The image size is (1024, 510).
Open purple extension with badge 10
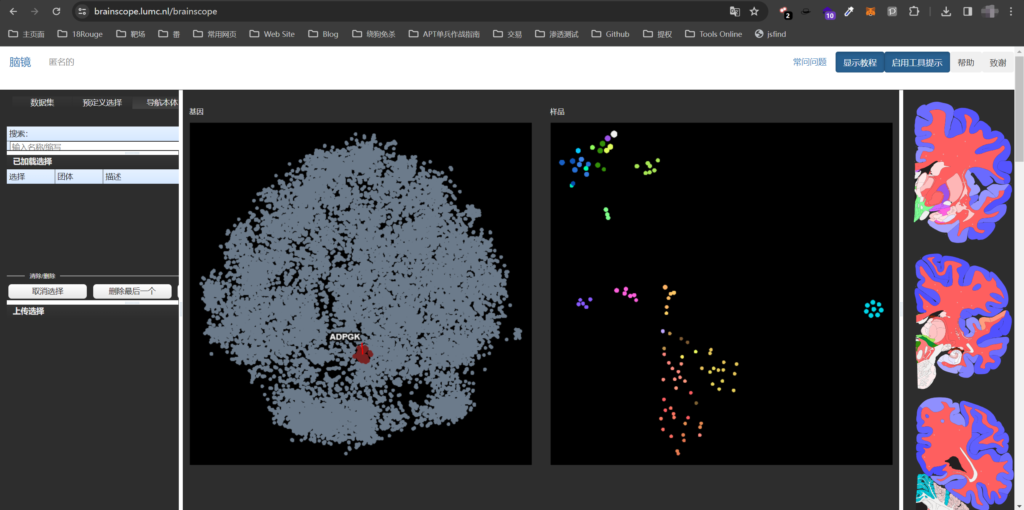coord(828,12)
